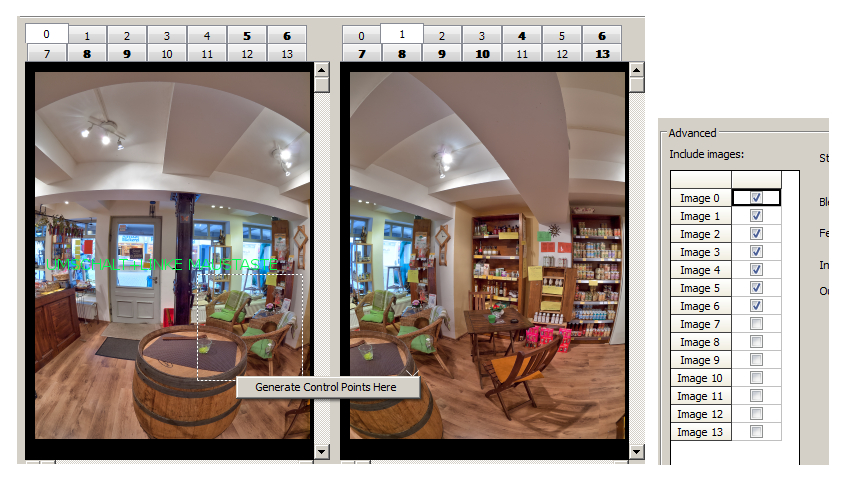
Task: Click the right pane vertical scrollbar thumb
Action: pos(636,86)
